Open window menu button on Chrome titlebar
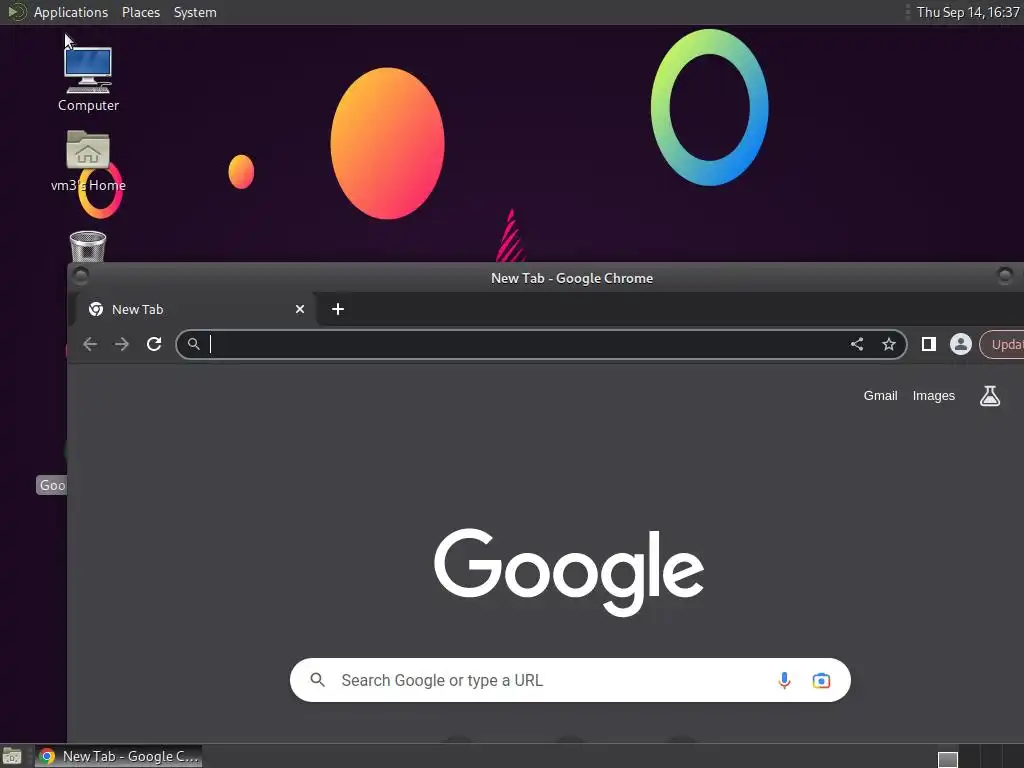The width and height of the screenshot is (1024, 768). [x=80, y=276]
